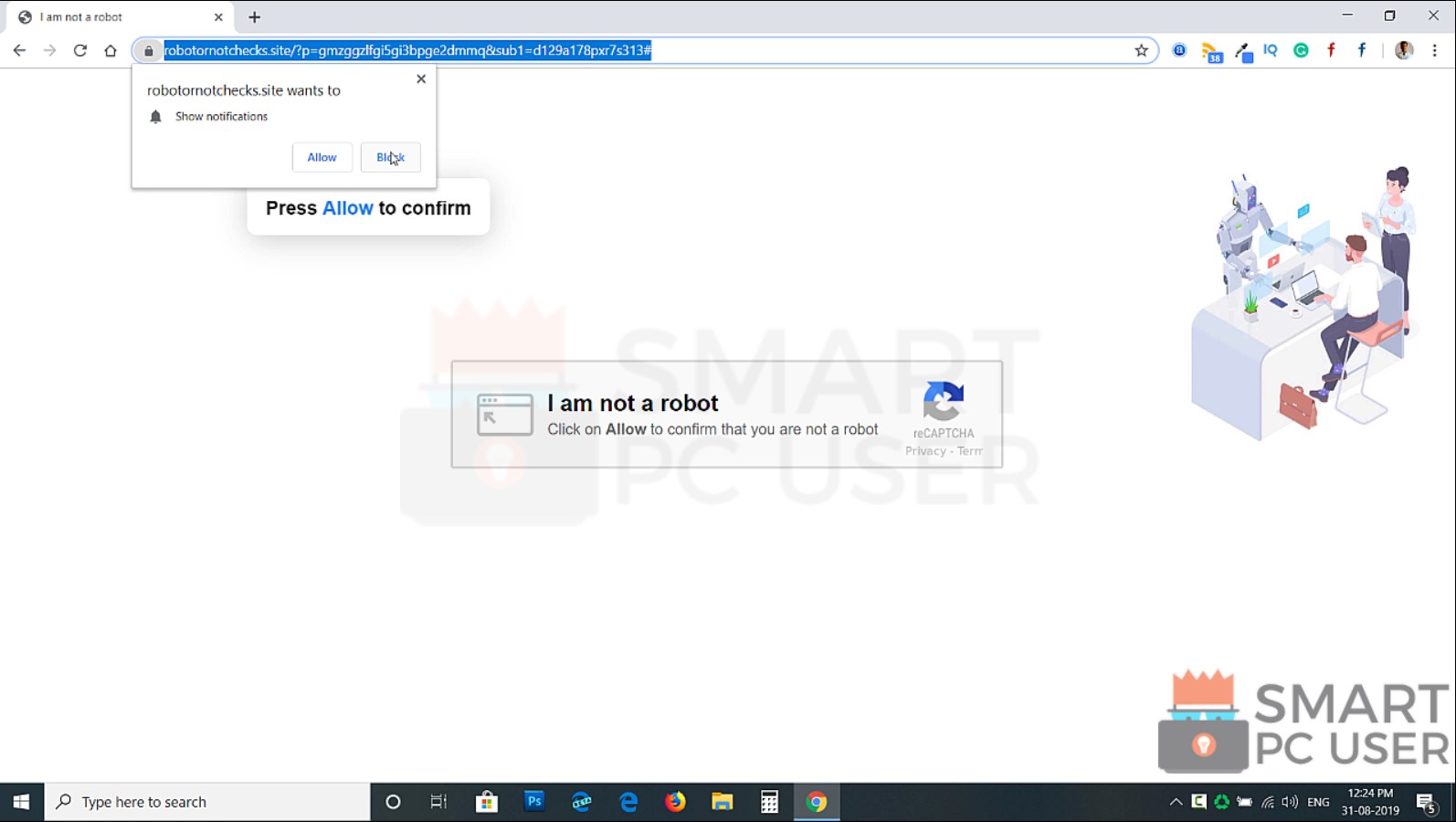This screenshot has height=822, width=1456.
Task: Open Microsoft Edge from the taskbar
Action: [628, 802]
